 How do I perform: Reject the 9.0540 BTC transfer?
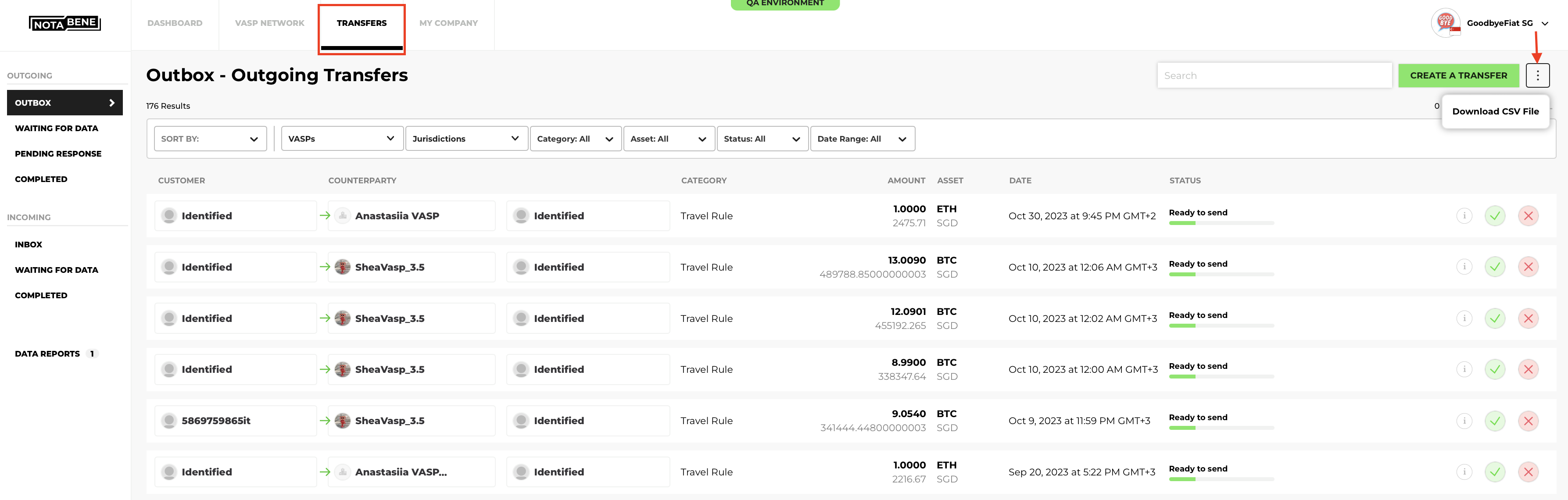[x=1528, y=420]
